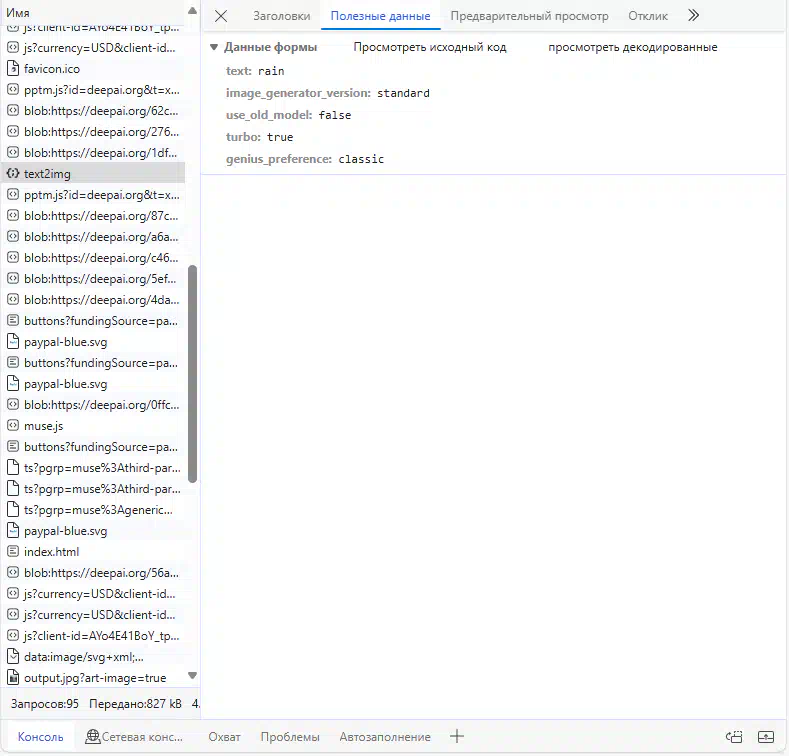Viewport: 789px width, 756px height.
Task: Click the Сетевая консоль globe icon
Action: click(93, 737)
